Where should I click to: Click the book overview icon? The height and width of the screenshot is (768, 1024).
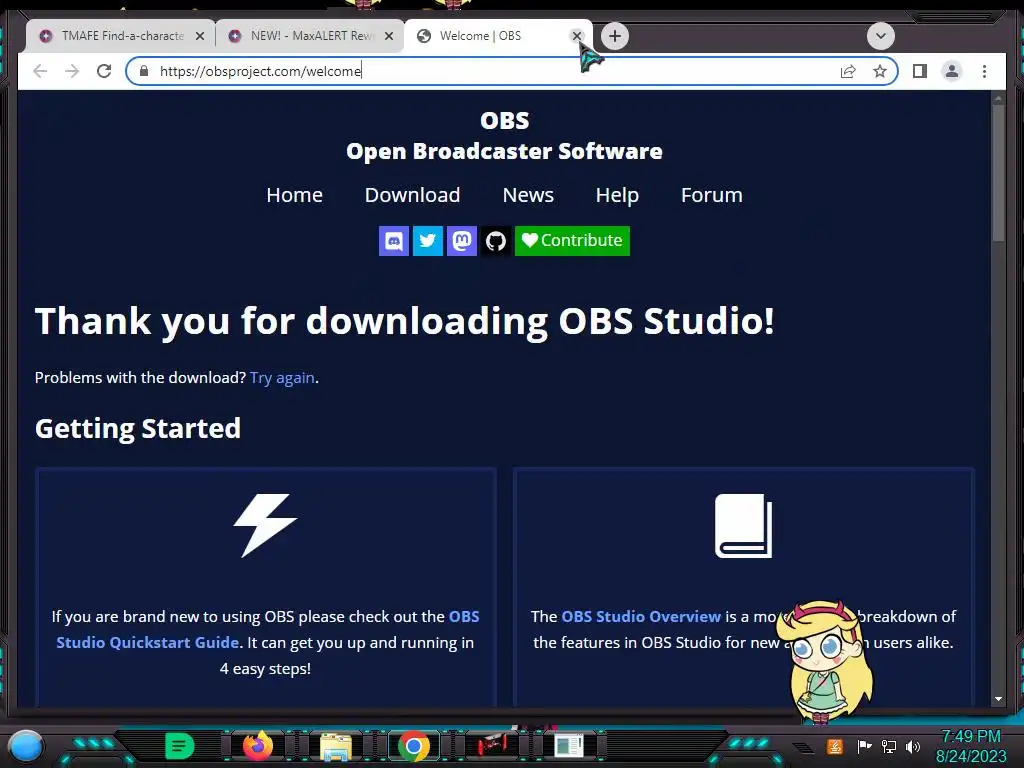tap(743, 526)
